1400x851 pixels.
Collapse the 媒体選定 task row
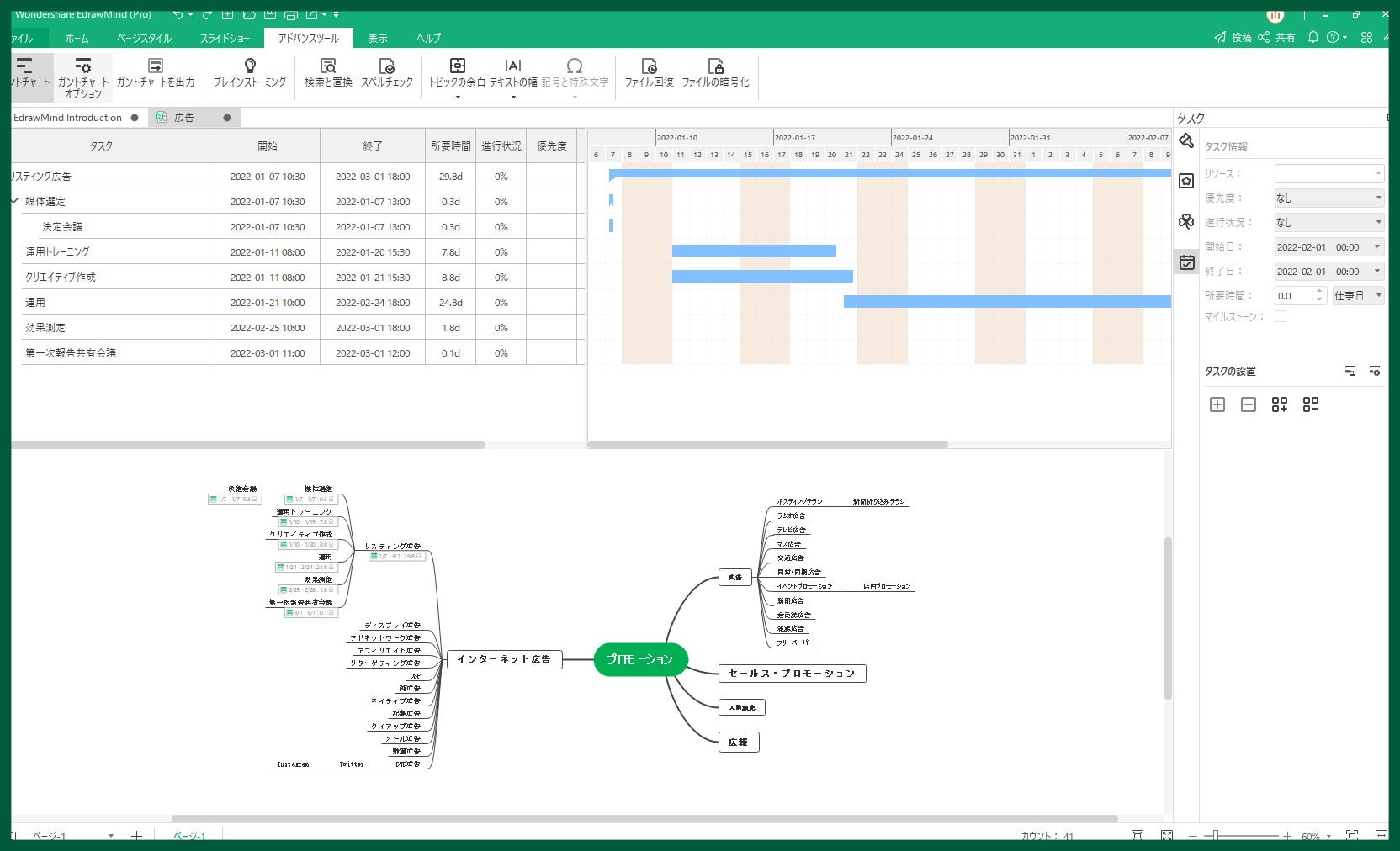15,201
